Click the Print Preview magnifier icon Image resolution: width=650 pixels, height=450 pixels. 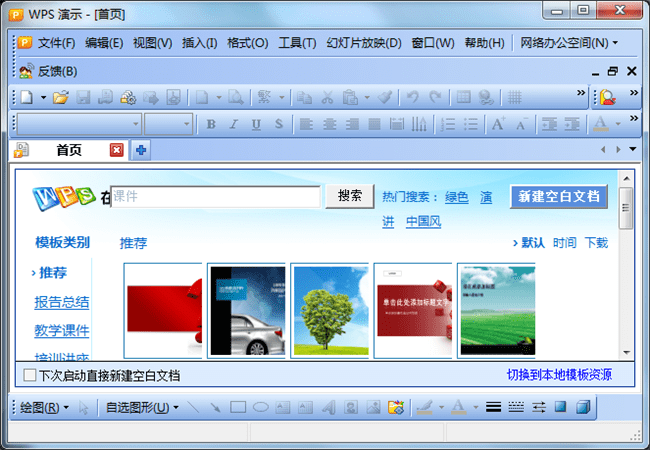point(236,97)
